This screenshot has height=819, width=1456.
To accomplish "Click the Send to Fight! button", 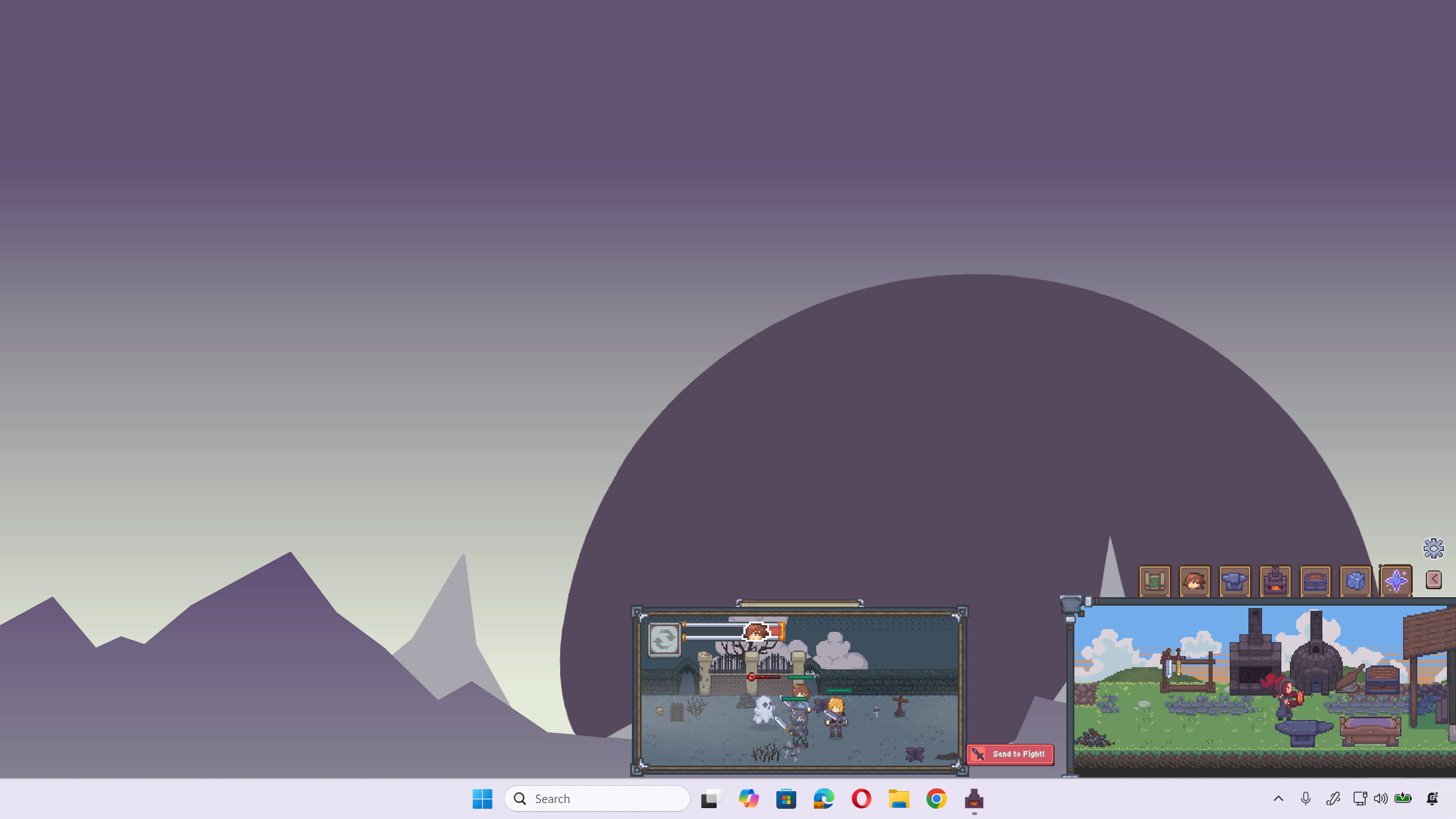I will click(1010, 754).
